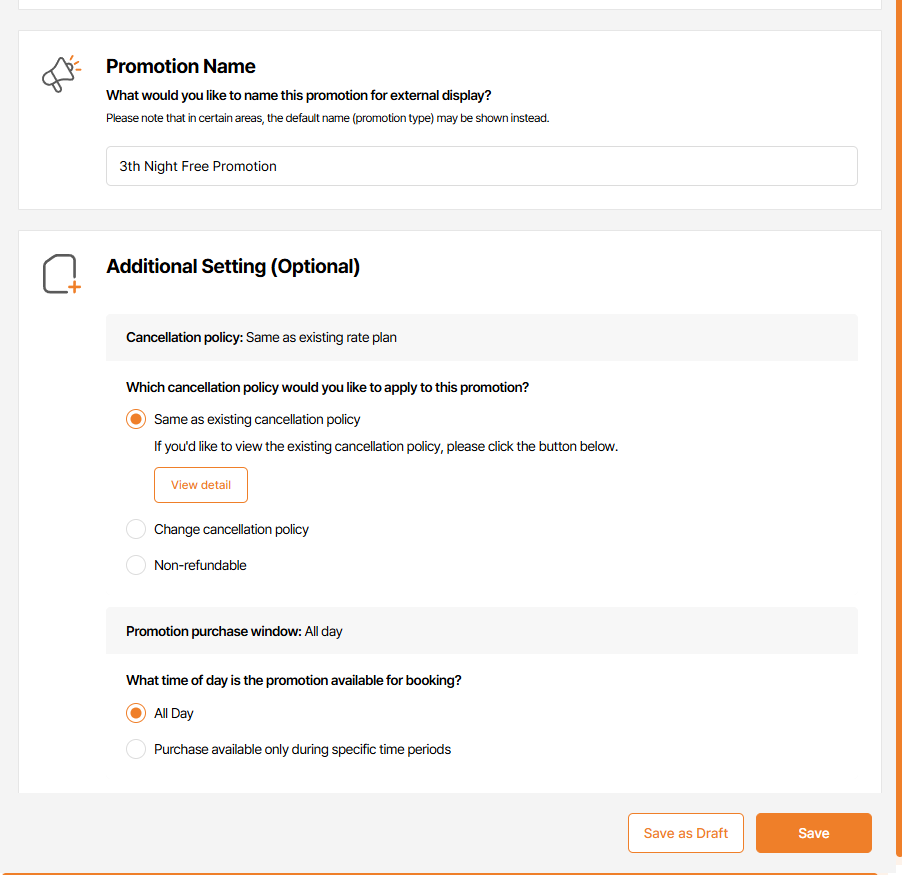This screenshot has height=875, width=902.
Task: Enable purchase only during specific time periods
Action: pyautogui.click(x=136, y=749)
